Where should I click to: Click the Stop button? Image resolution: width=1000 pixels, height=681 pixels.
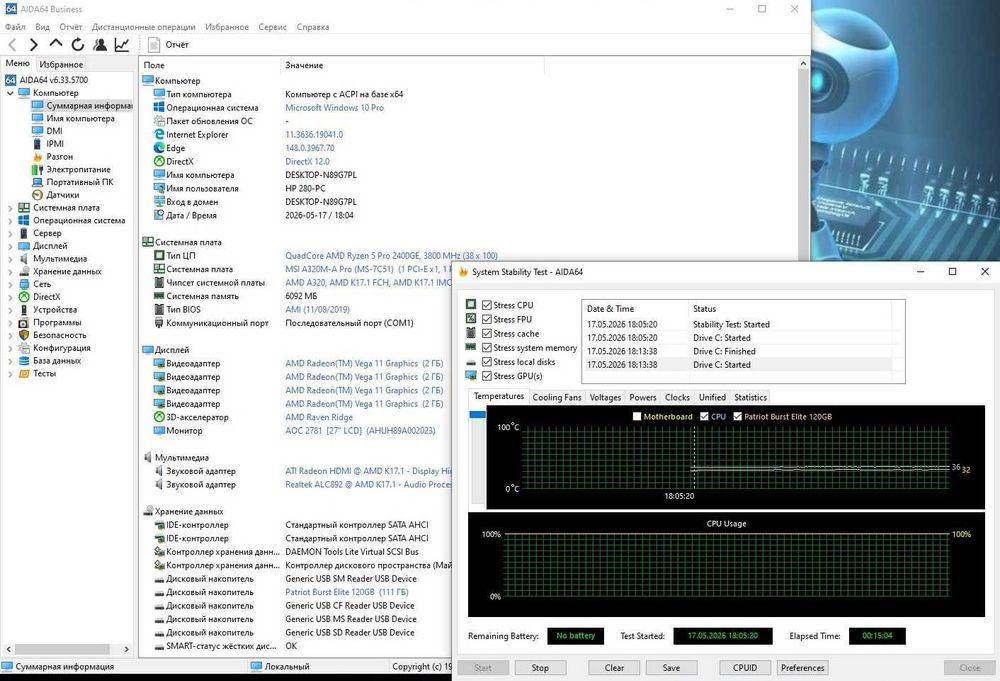pyautogui.click(x=540, y=668)
